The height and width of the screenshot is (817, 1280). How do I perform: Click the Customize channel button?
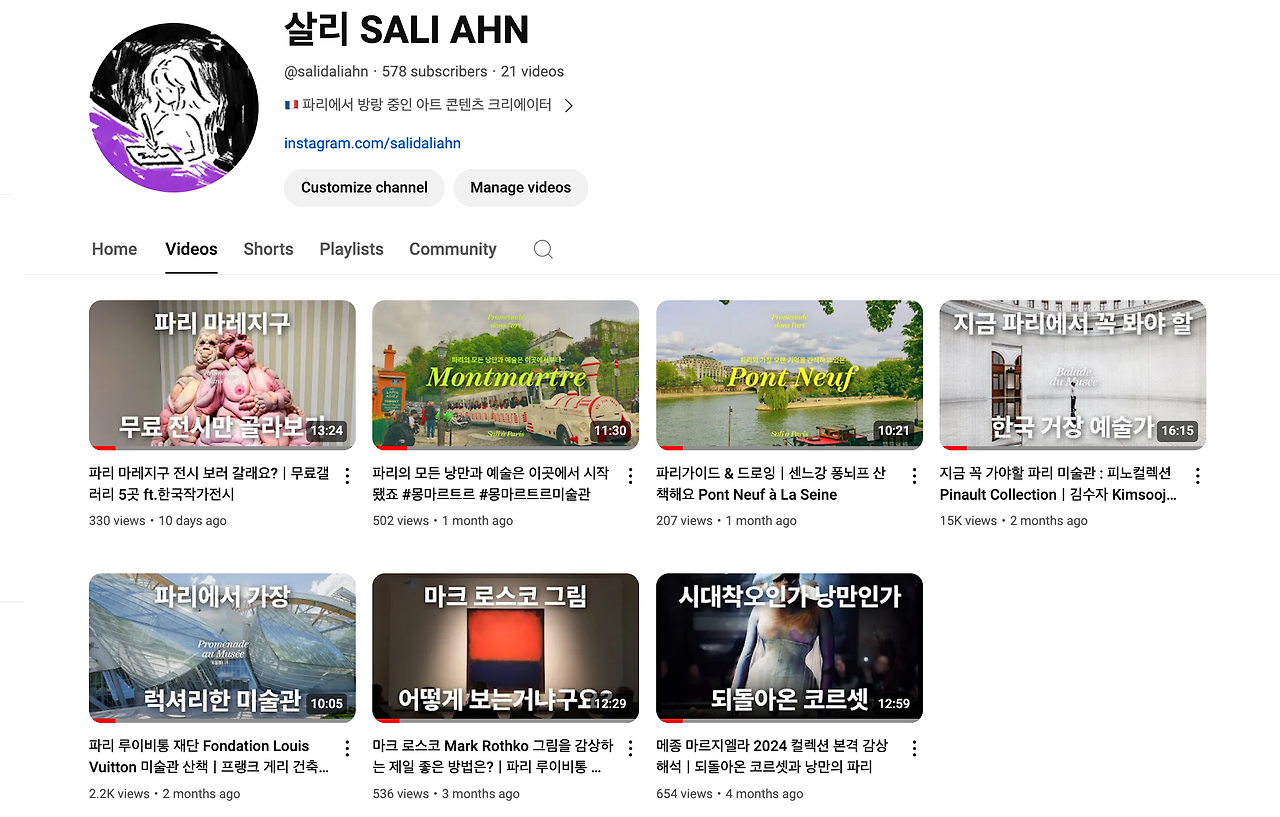[x=364, y=188]
